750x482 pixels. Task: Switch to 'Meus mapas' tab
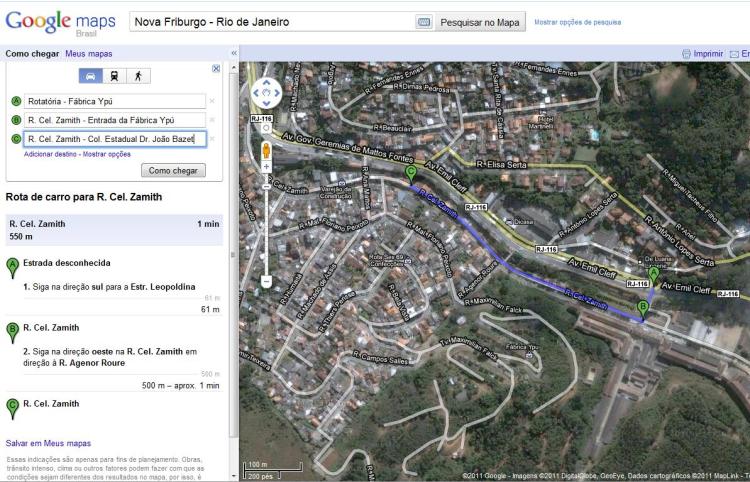(x=89, y=53)
